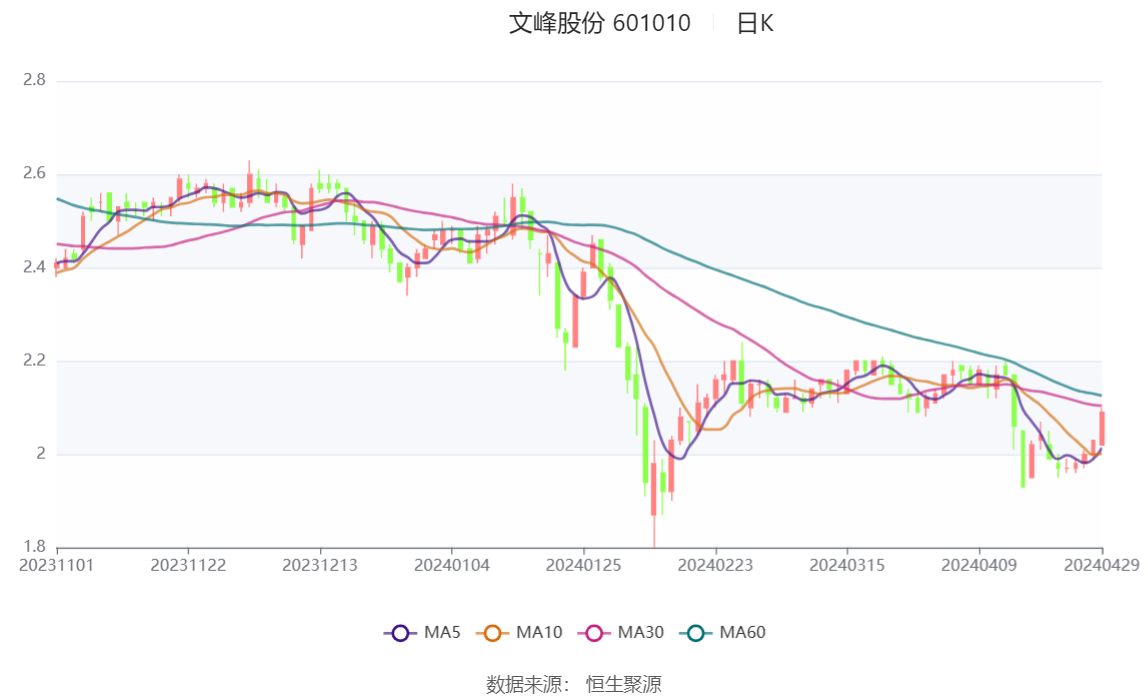Select the 20231213 date axis label

[320, 565]
